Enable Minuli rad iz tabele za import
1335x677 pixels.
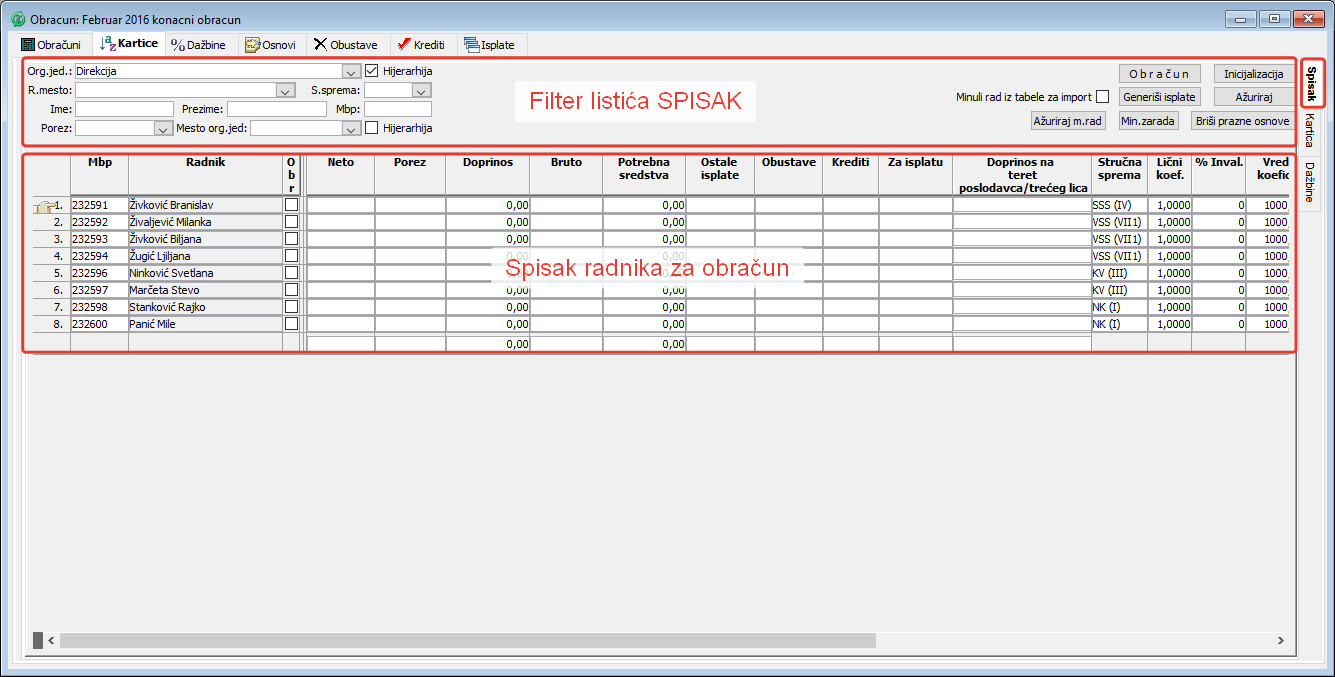(1102, 98)
